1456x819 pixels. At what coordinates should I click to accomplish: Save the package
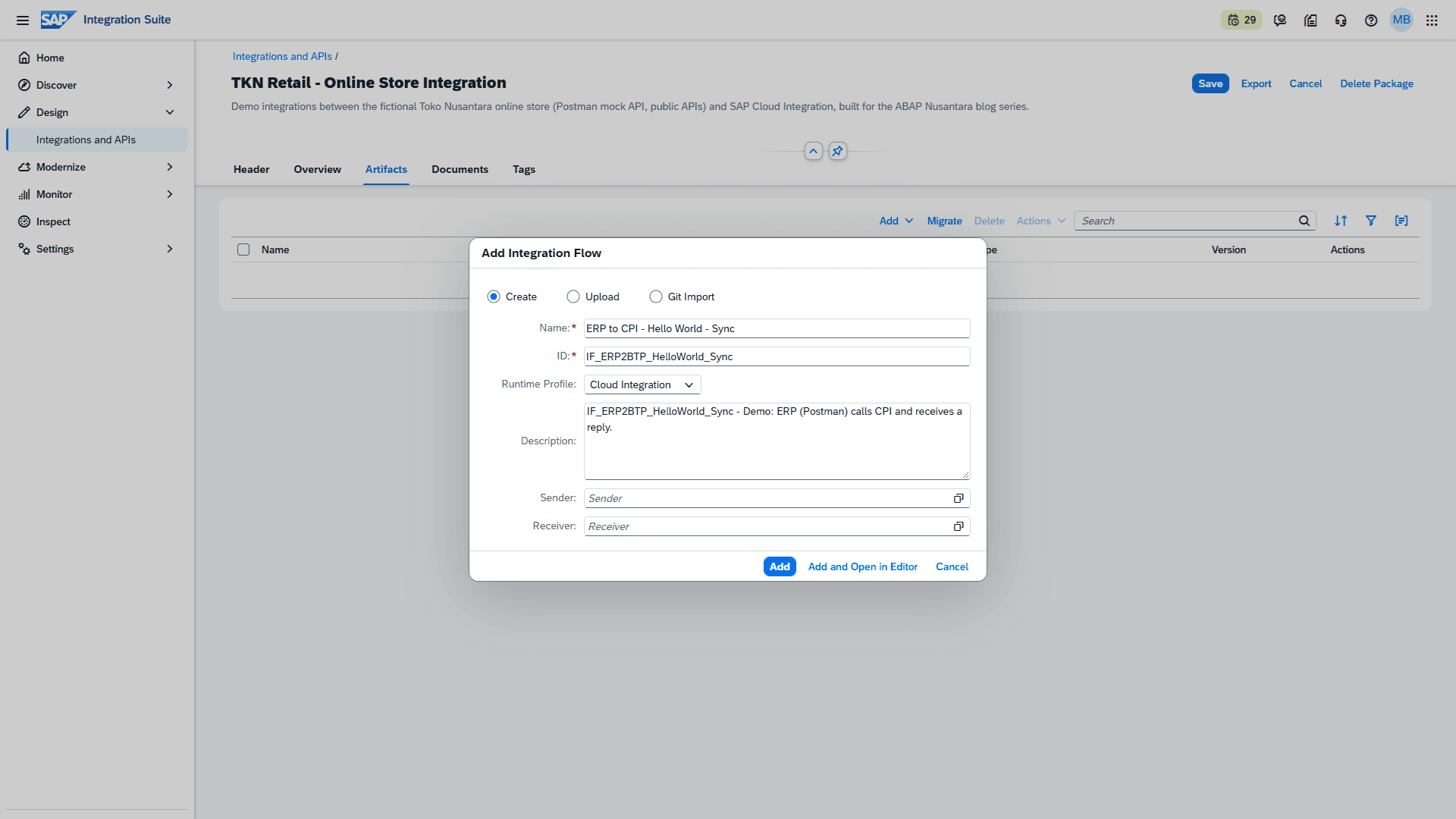tap(1210, 83)
